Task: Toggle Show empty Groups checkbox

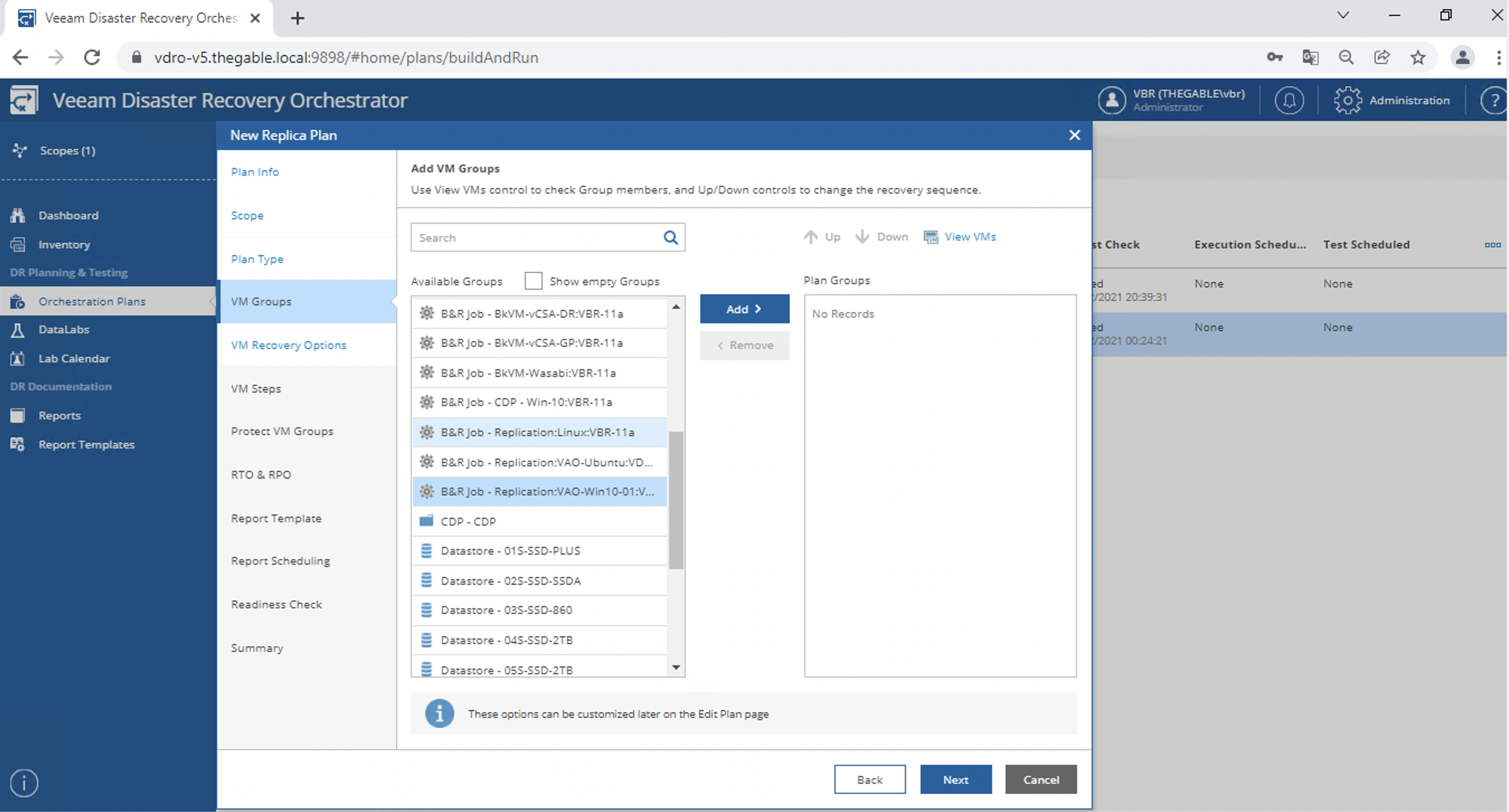Action: (533, 281)
